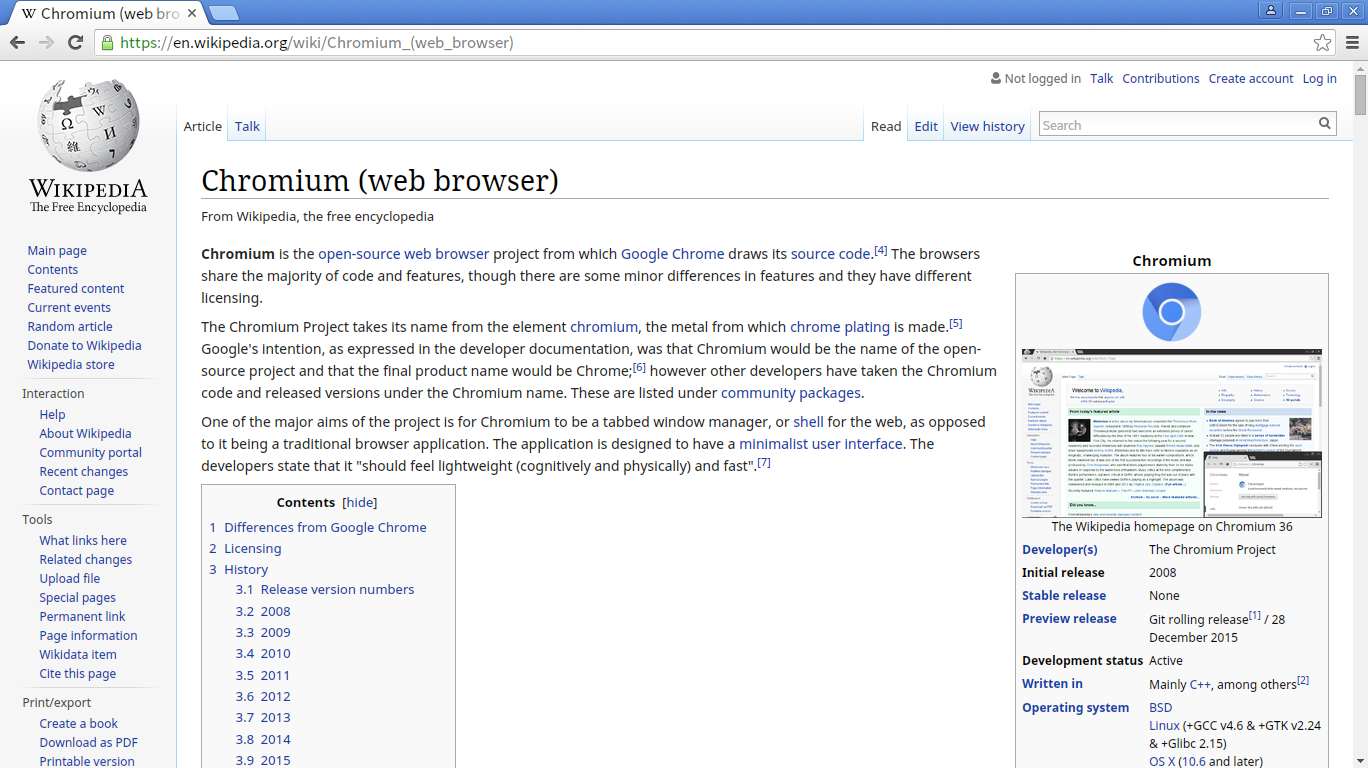The width and height of the screenshot is (1368, 768).
Task: Click the user profile icon in title bar
Action: click(1271, 11)
